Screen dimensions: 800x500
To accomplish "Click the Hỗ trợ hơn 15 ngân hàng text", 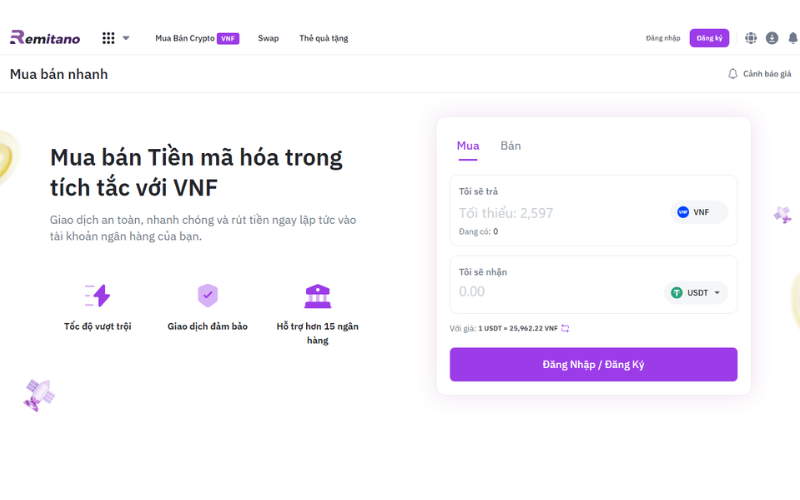I will (x=317, y=333).
